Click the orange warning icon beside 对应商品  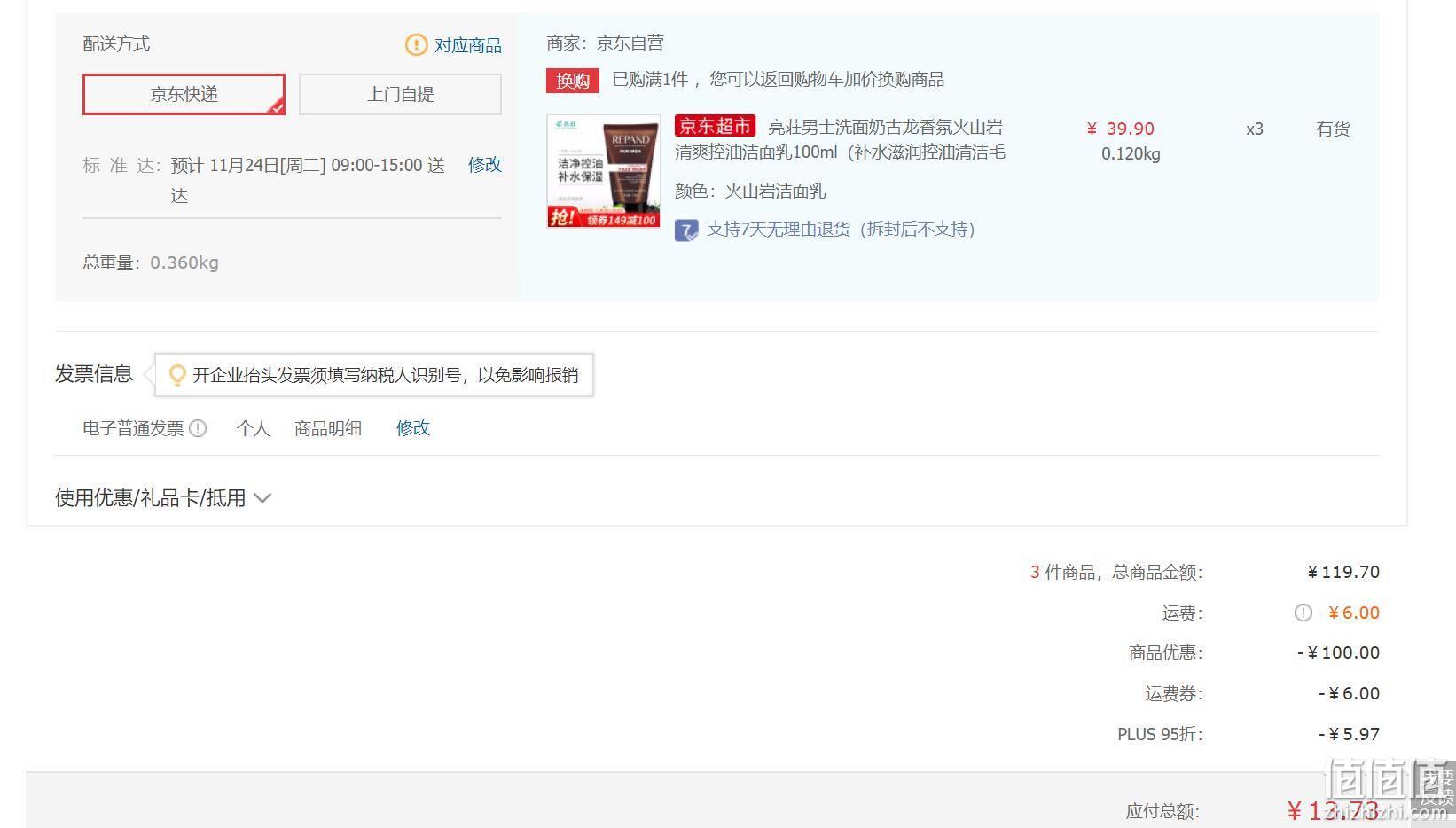click(416, 44)
